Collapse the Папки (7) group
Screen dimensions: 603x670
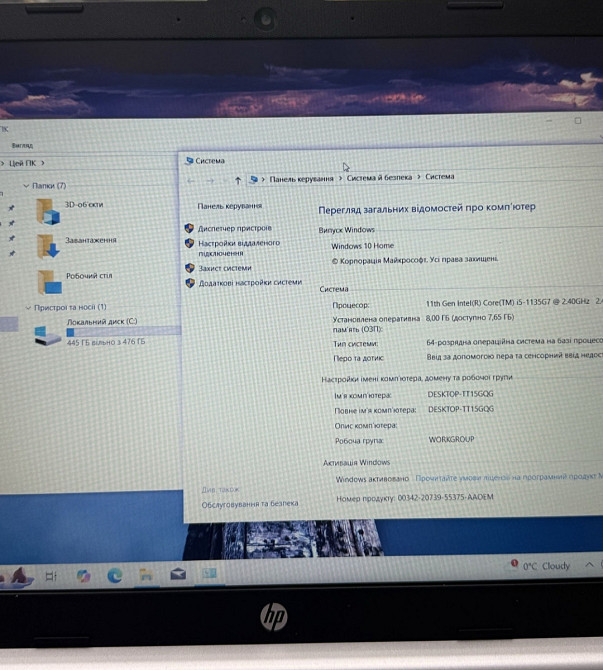click(26, 186)
